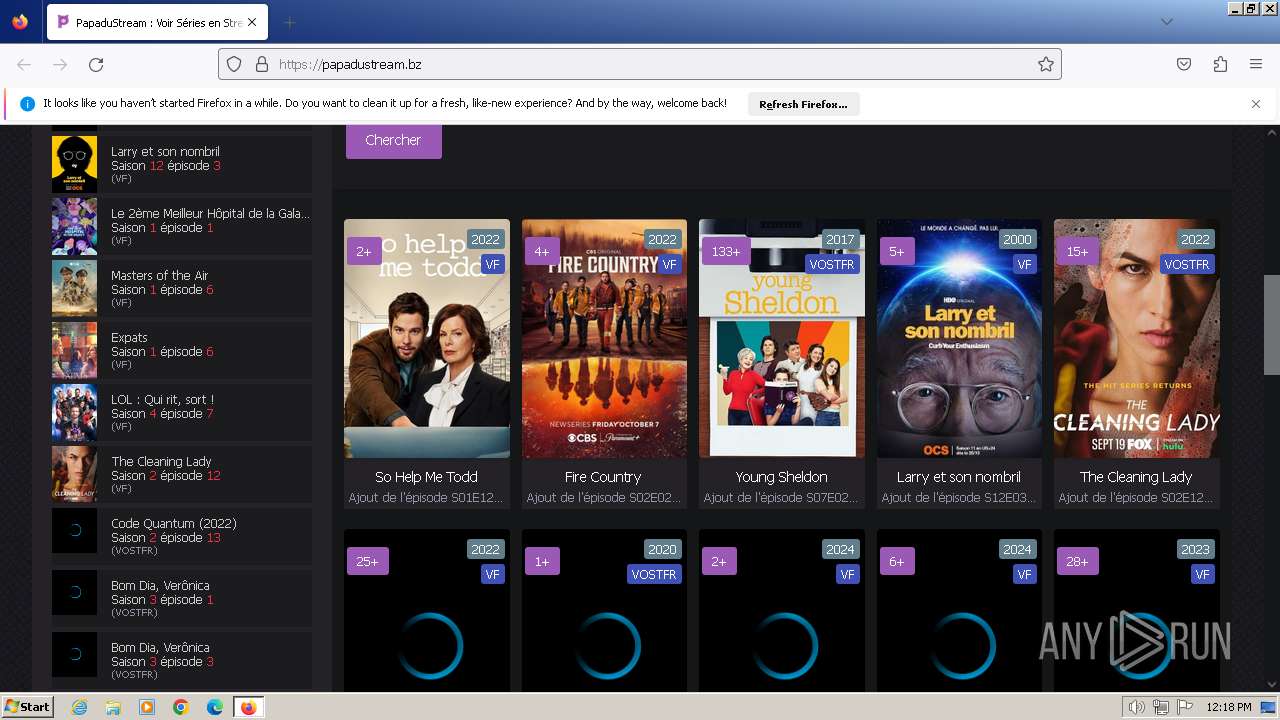Click the Action Center flag icon
The image size is (1280, 720).
[x=1185, y=707]
